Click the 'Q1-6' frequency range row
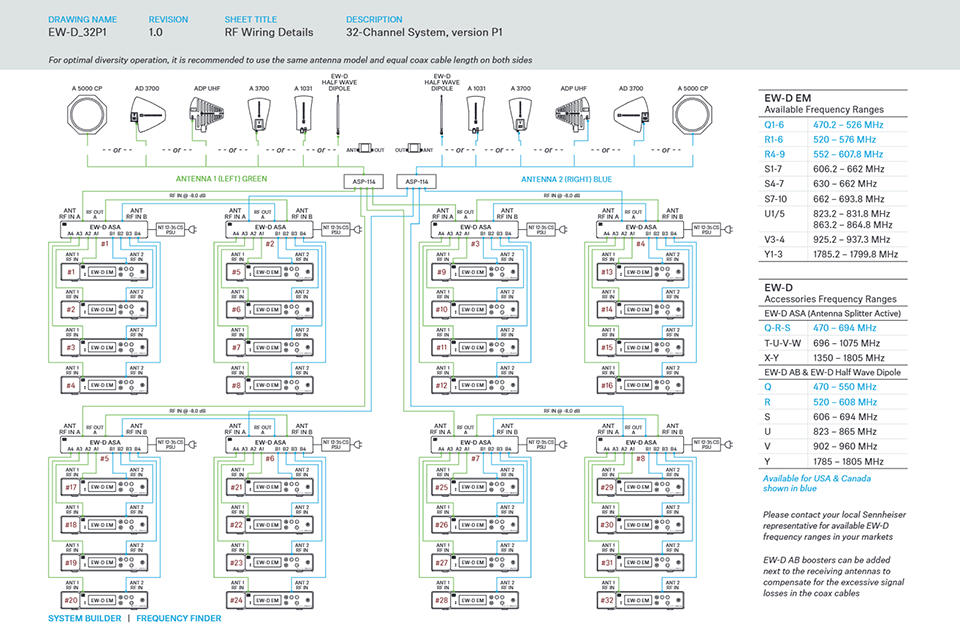Screen dimensions: 960x640 833,124
